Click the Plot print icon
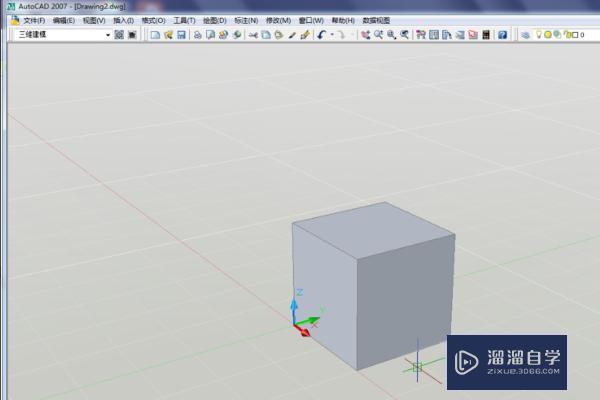 pyautogui.click(x=197, y=35)
